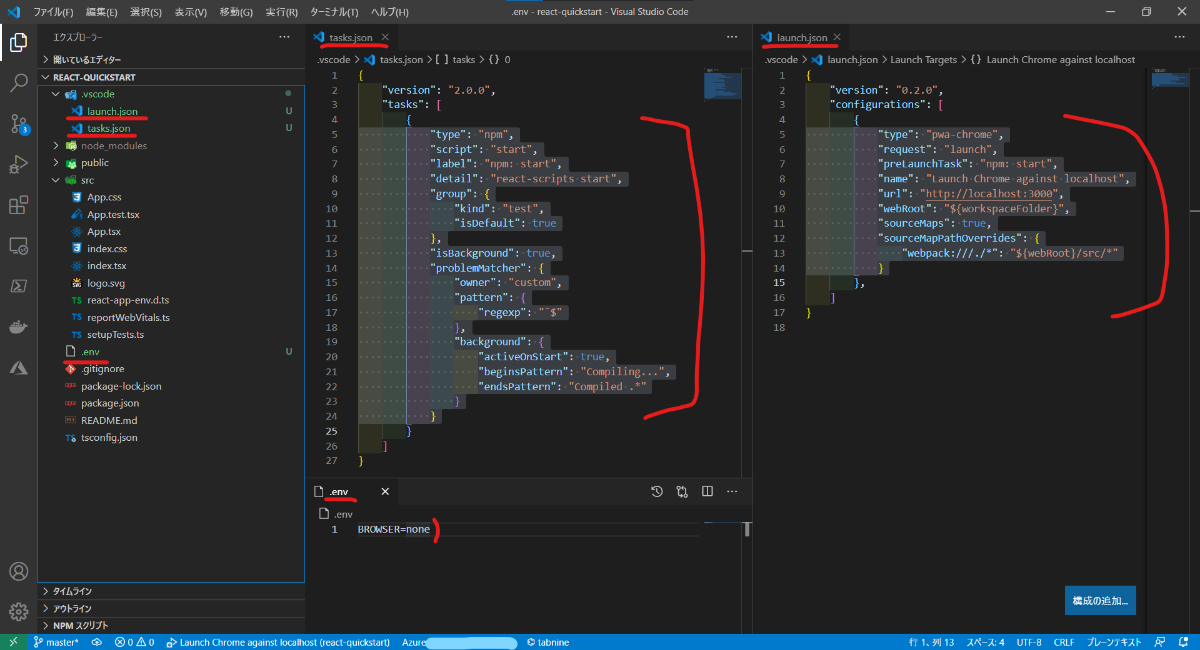Close the tasks.json tab
Viewport: 1200px width, 650px height.
tap(385, 37)
